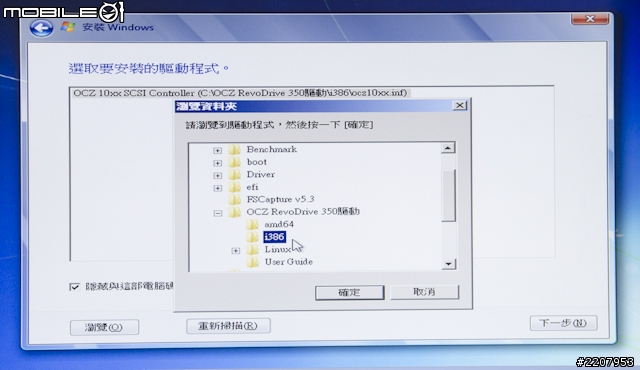
Task: Select the OCZ 10xx SCSI Controller driver entry
Action: click(240, 93)
